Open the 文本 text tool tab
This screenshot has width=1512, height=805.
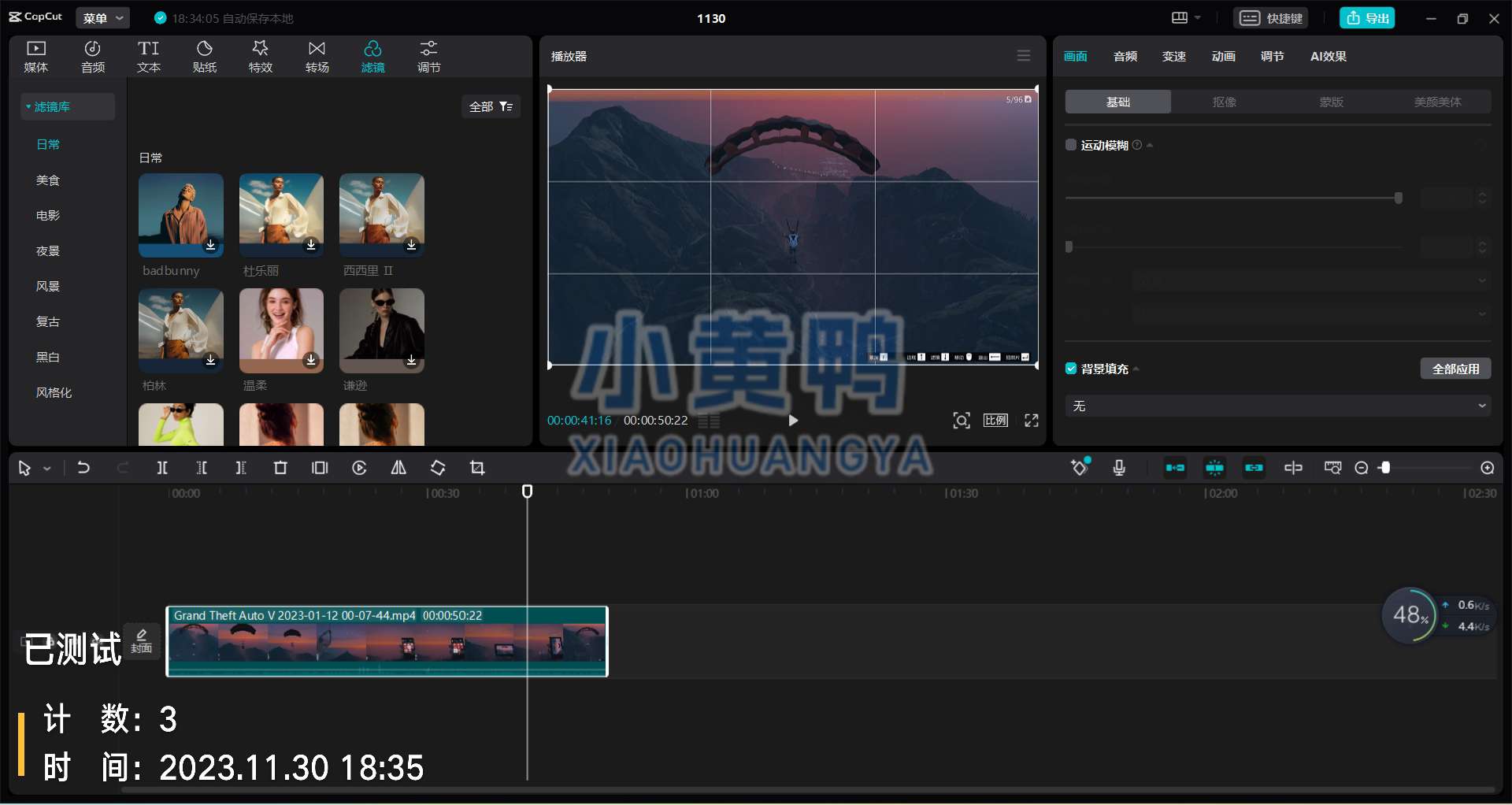click(x=149, y=57)
